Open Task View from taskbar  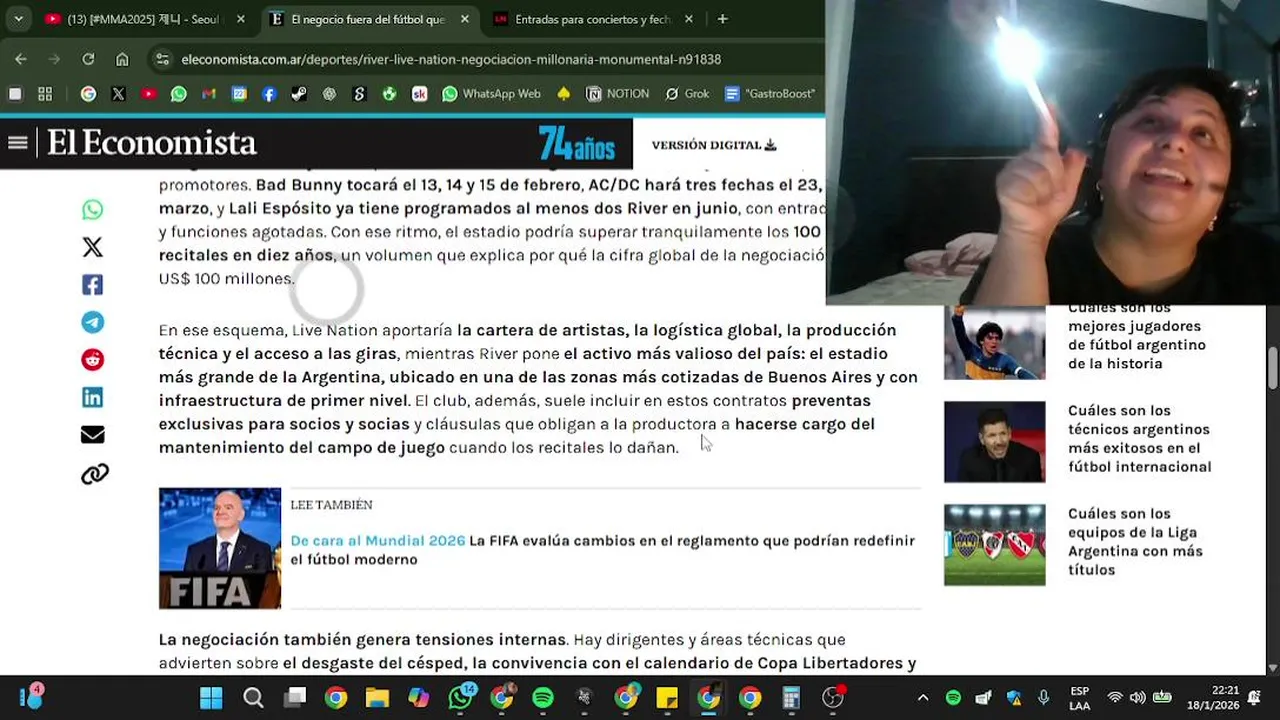coord(294,698)
